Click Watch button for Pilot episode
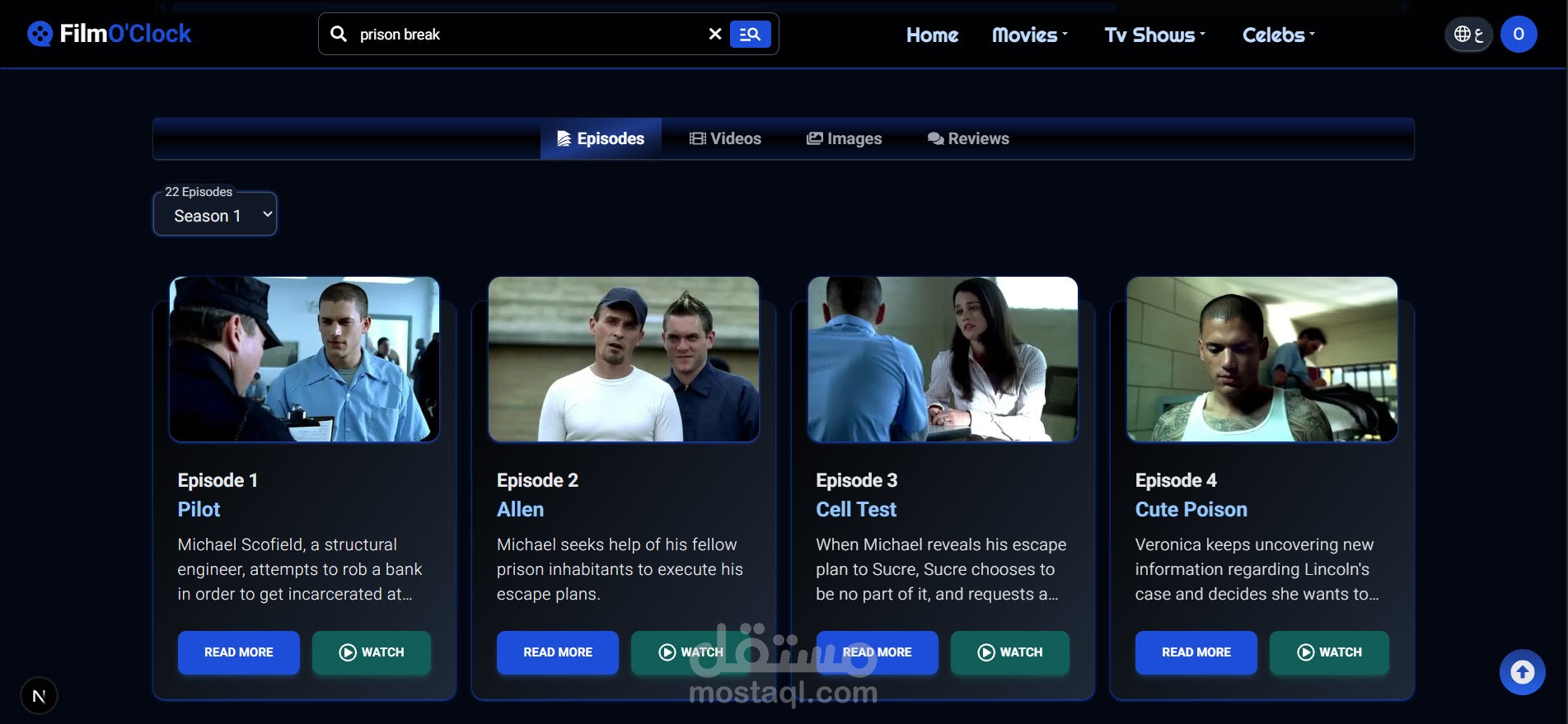Viewport: 1568px width, 724px height. 372,652
